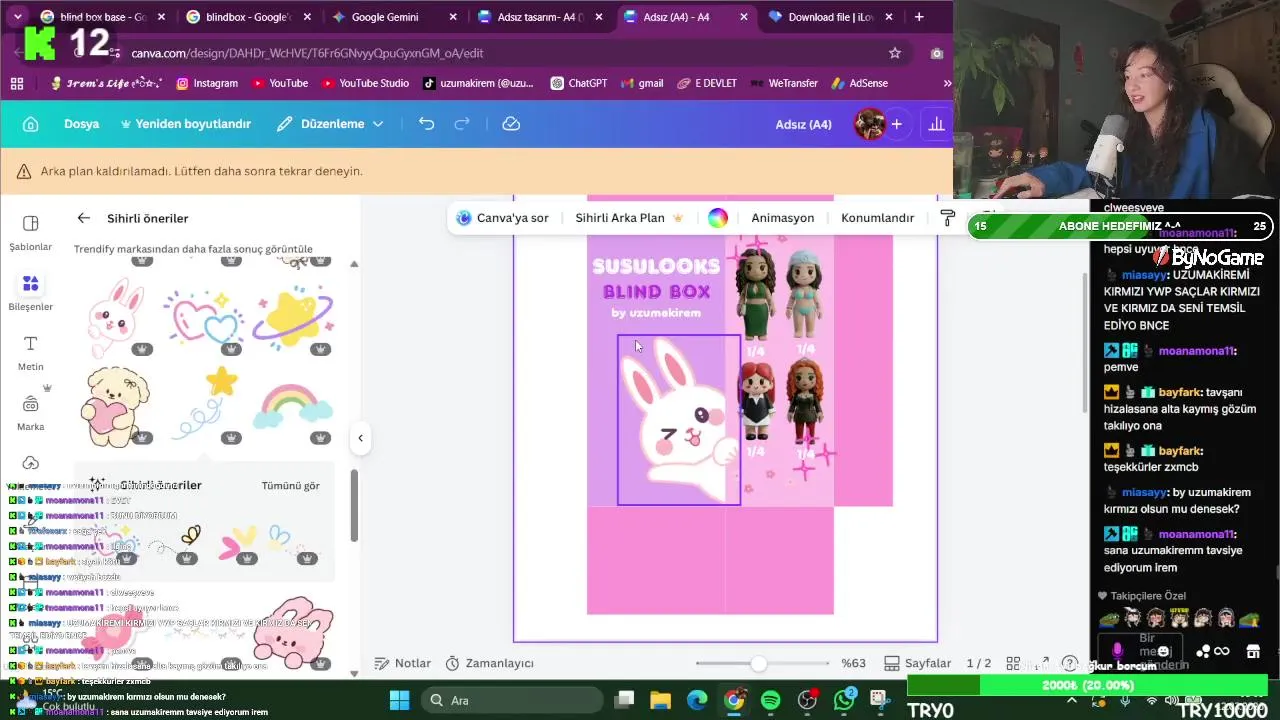Click Tümünü gör link
The image size is (1280, 720).
(291, 486)
